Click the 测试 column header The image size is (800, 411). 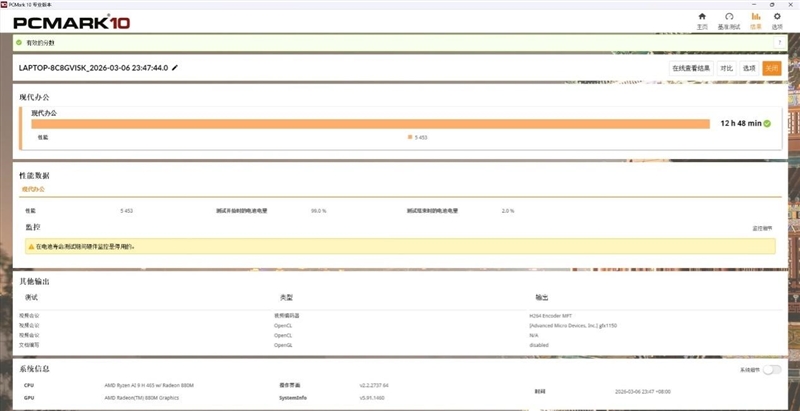tap(31, 297)
